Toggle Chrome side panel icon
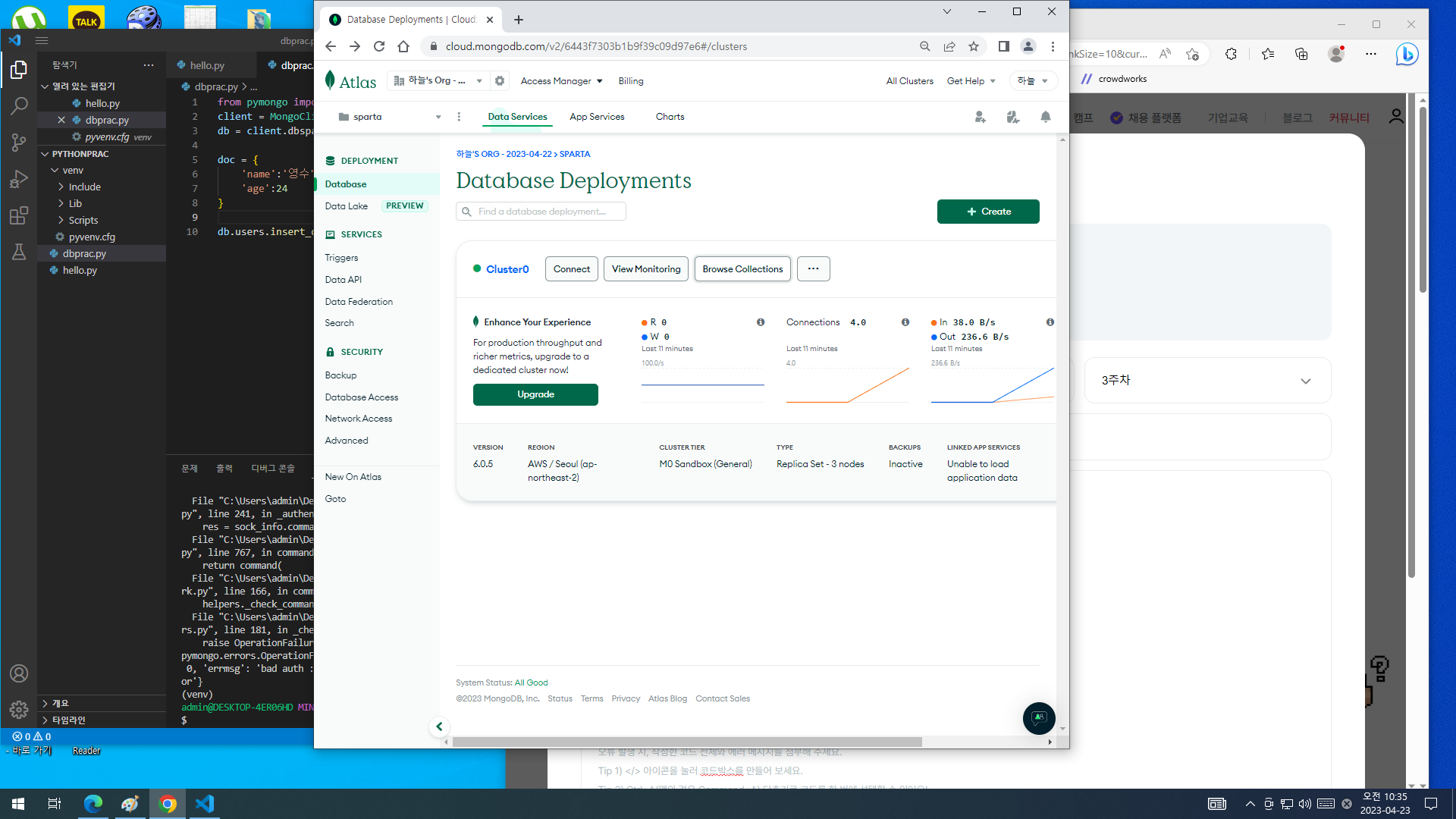 pyautogui.click(x=1004, y=46)
